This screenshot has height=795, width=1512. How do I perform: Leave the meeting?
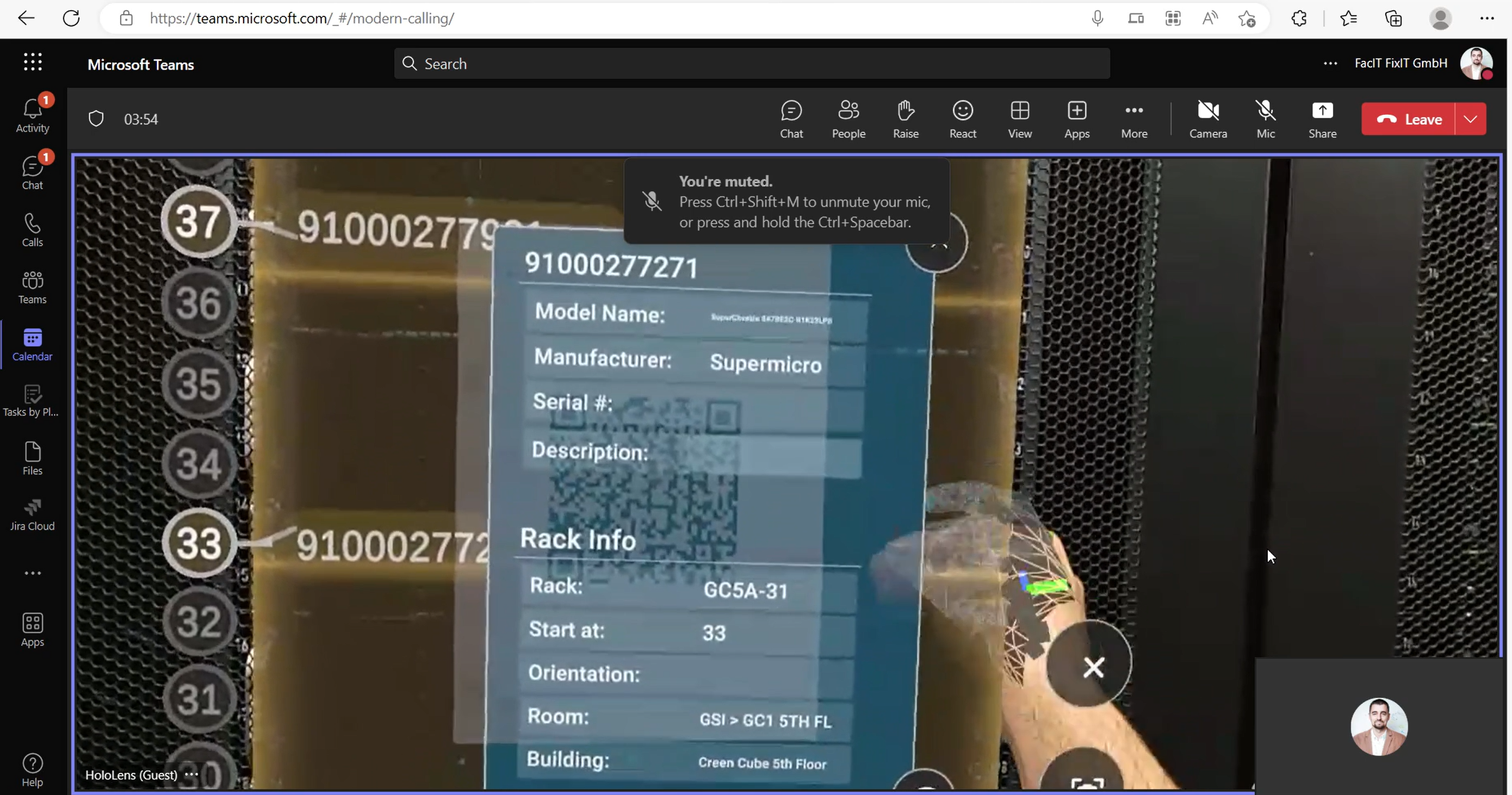(1408, 119)
